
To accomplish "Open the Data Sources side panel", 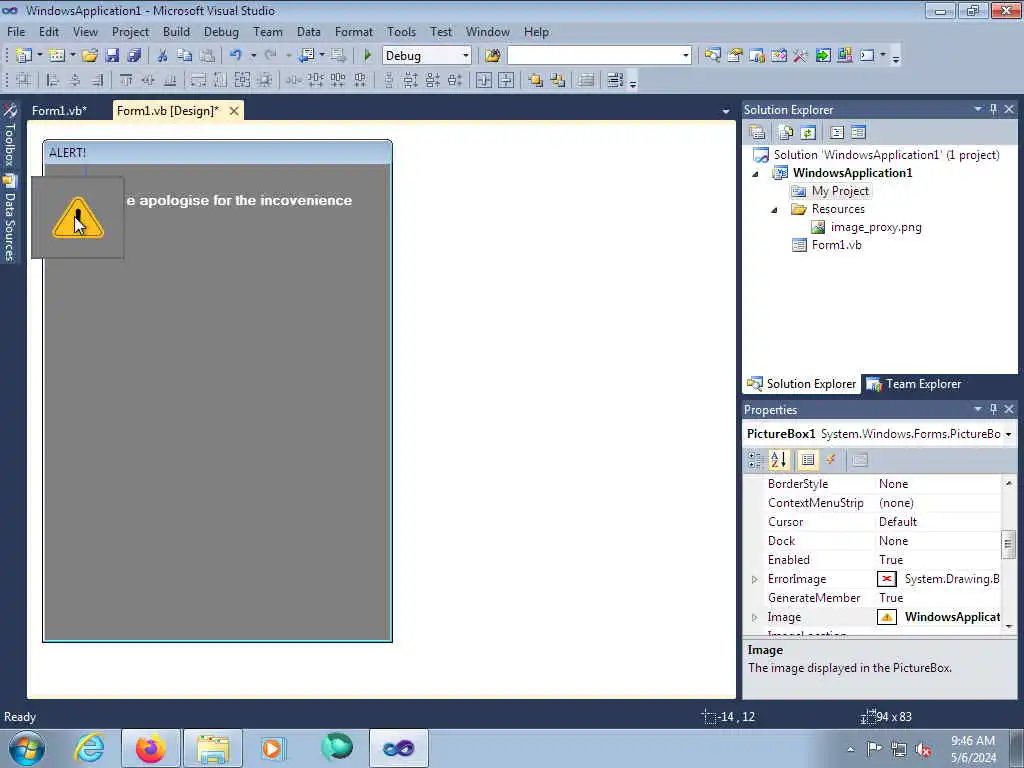I will [x=10, y=219].
